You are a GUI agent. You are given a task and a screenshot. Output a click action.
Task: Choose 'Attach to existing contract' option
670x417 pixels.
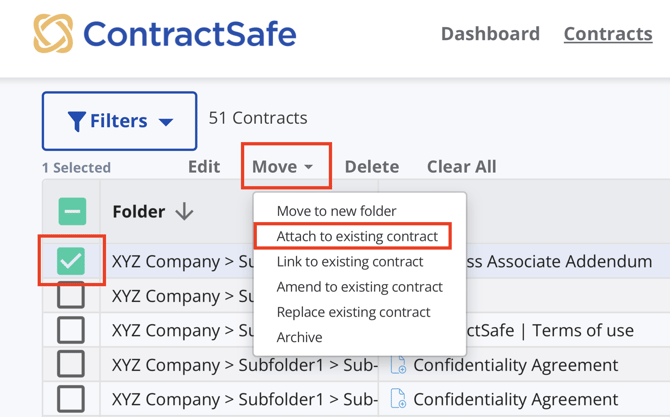point(357,237)
